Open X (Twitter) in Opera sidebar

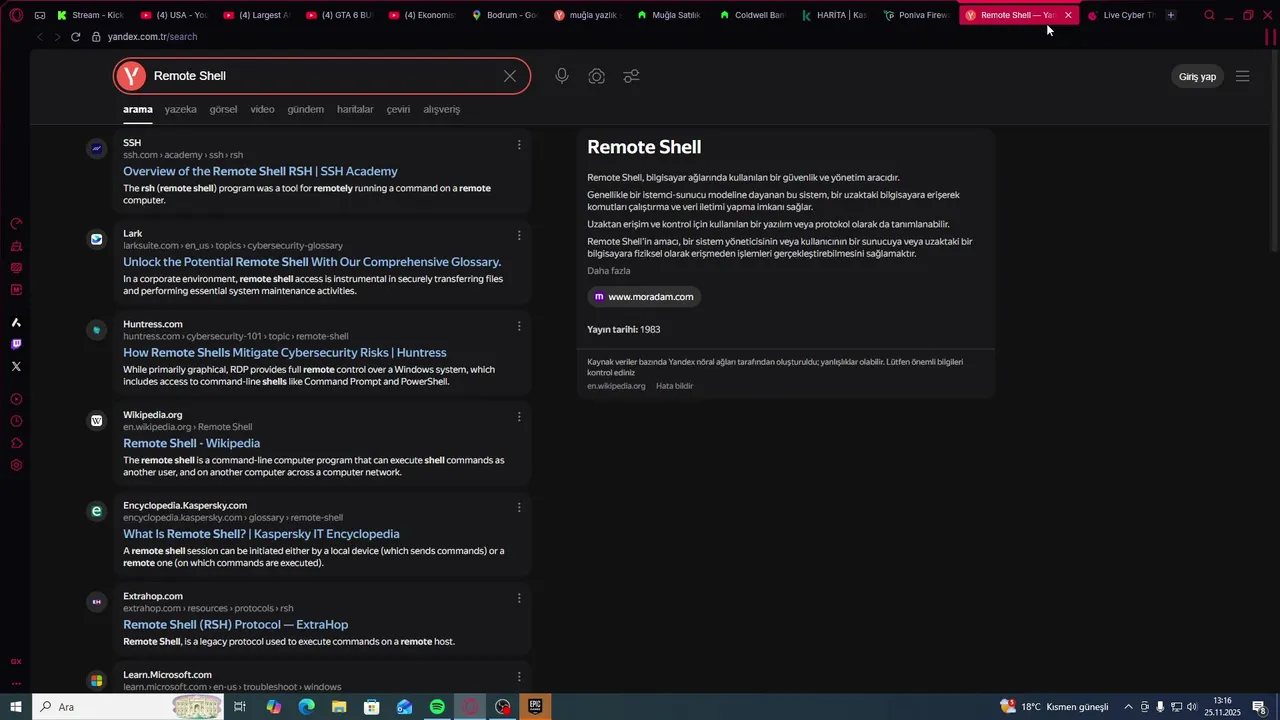point(16,366)
